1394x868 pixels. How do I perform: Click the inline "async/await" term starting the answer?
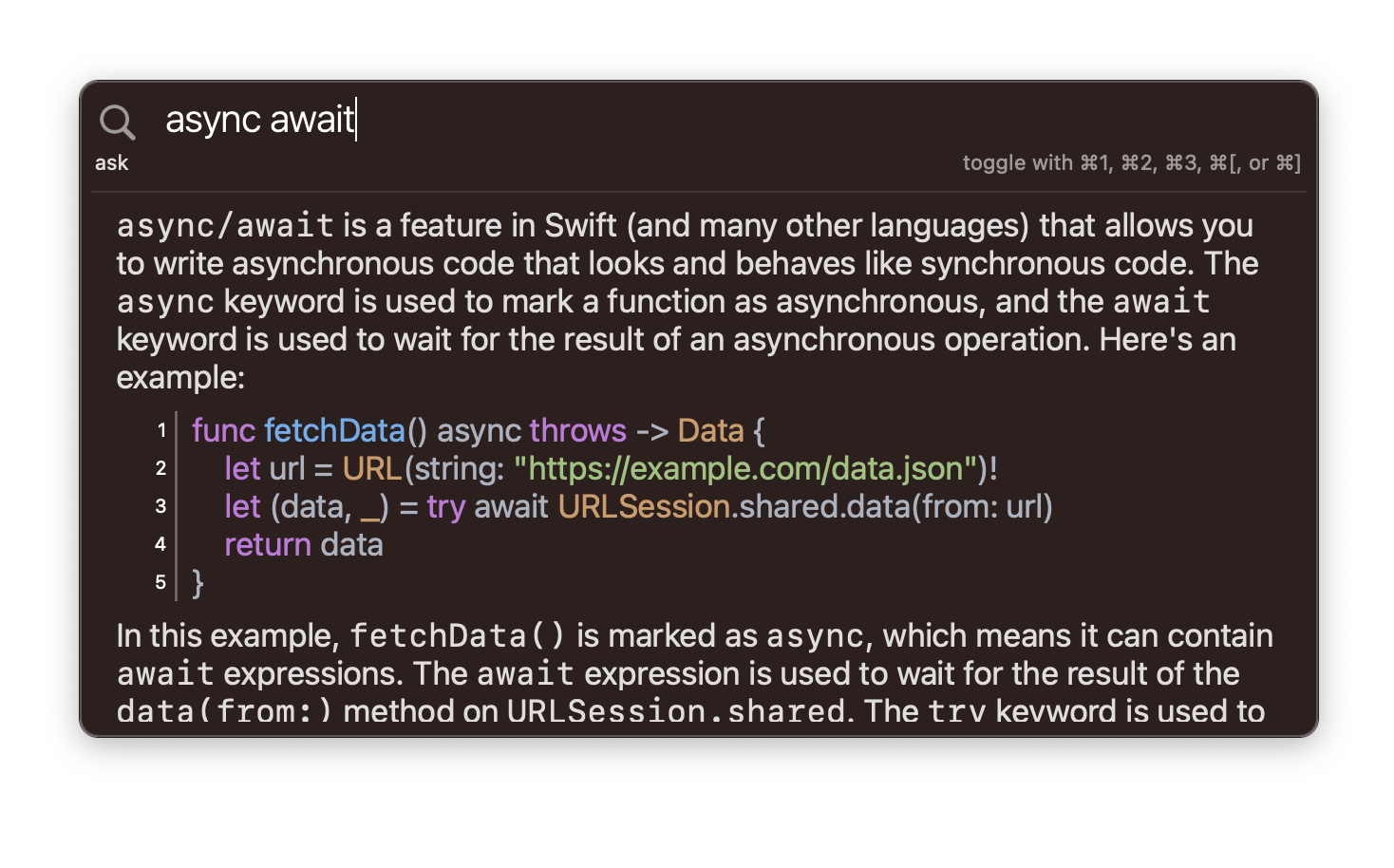(225, 226)
